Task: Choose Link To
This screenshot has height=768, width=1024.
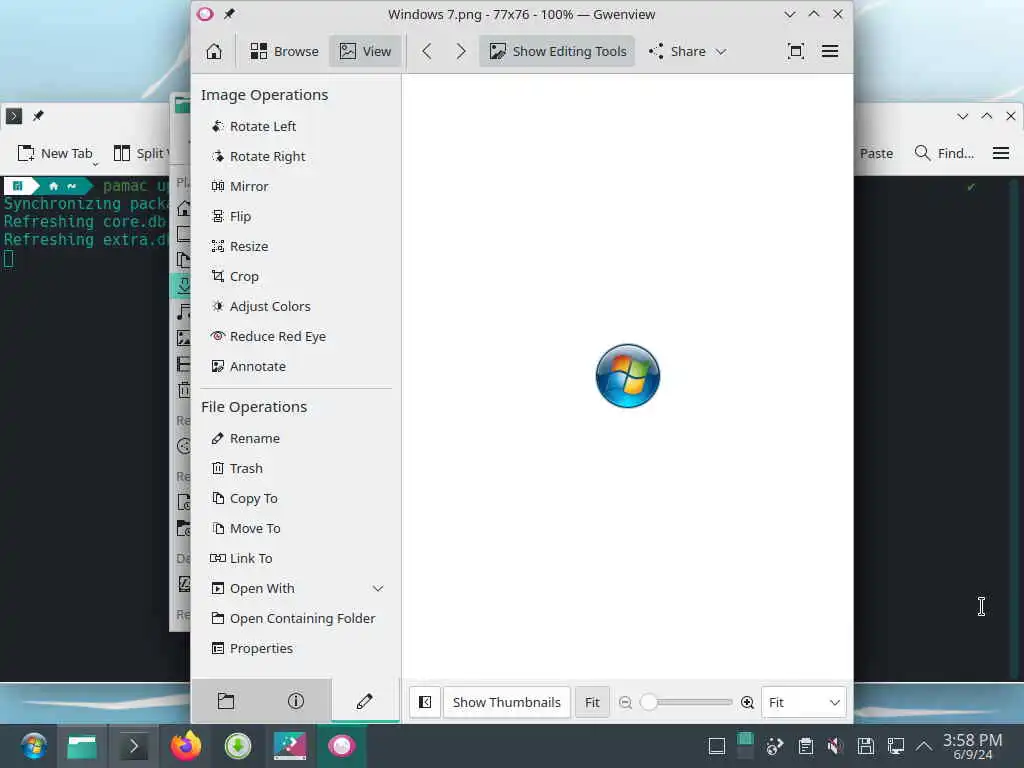Action: tap(241, 558)
